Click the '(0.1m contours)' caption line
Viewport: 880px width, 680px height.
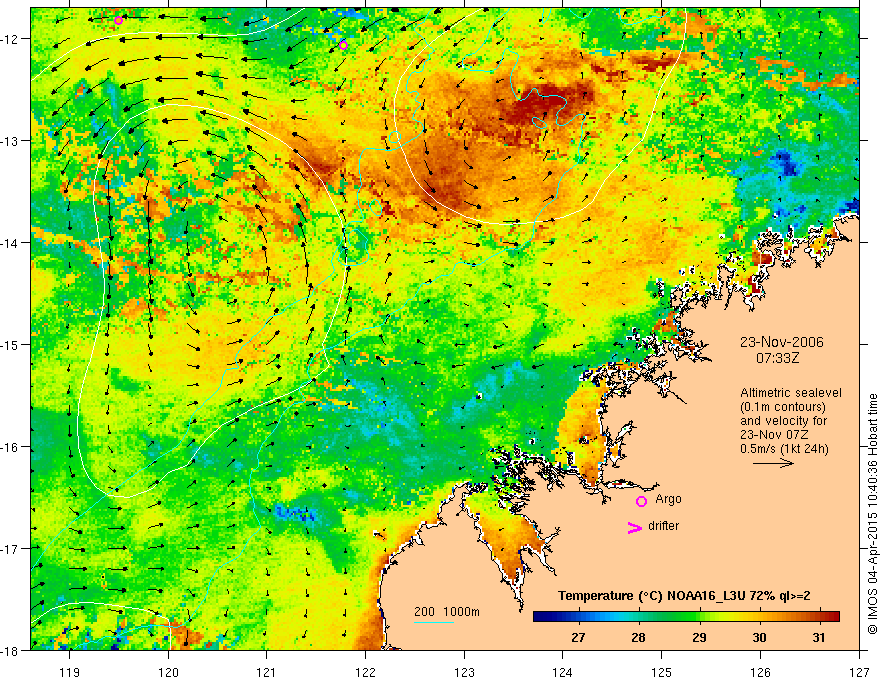pos(783,407)
